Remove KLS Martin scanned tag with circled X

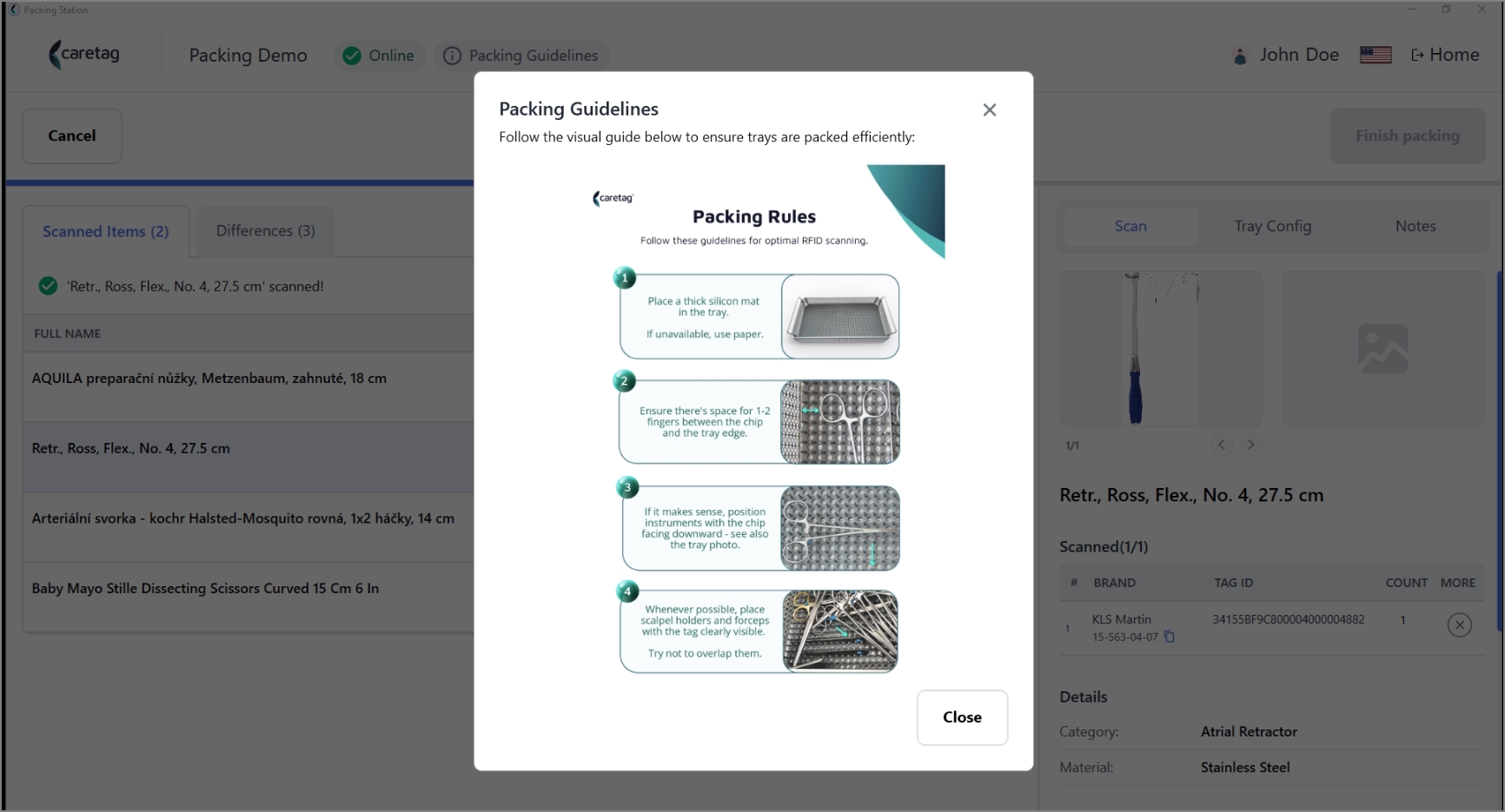pyautogui.click(x=1459, y=624)
